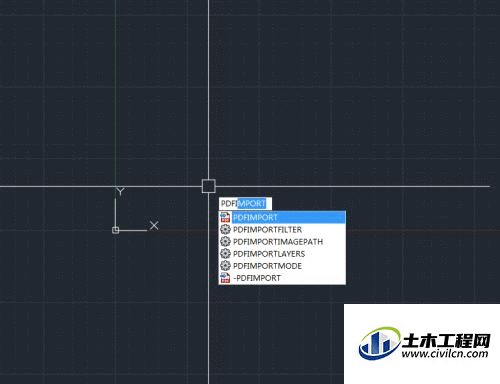Click the blue building logo icon in the watermark
The height and width of the screenshot is (384, 500).
pyautogui.click(x=380, y=343)
